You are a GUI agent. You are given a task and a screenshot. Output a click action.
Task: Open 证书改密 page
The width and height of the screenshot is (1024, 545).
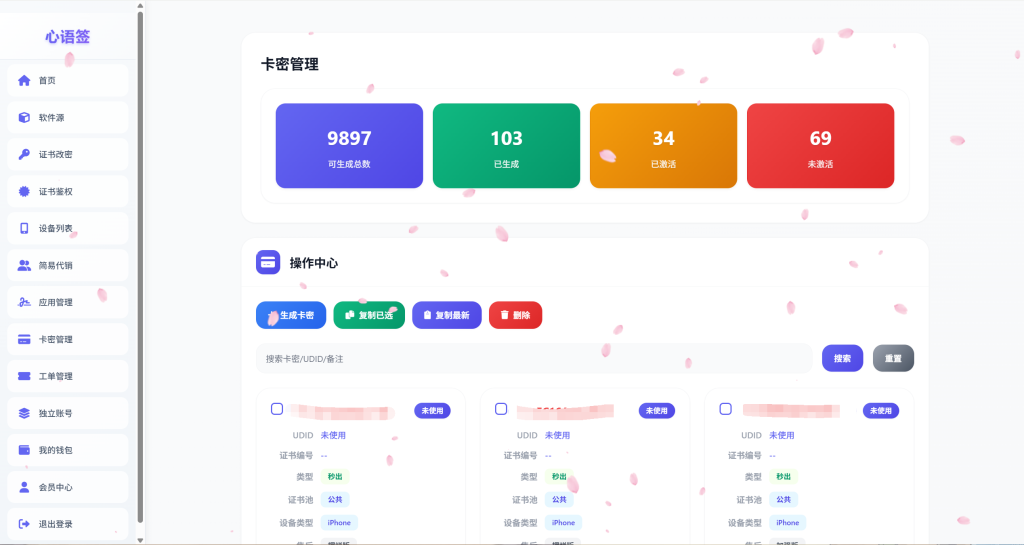[x=67, y=154]
